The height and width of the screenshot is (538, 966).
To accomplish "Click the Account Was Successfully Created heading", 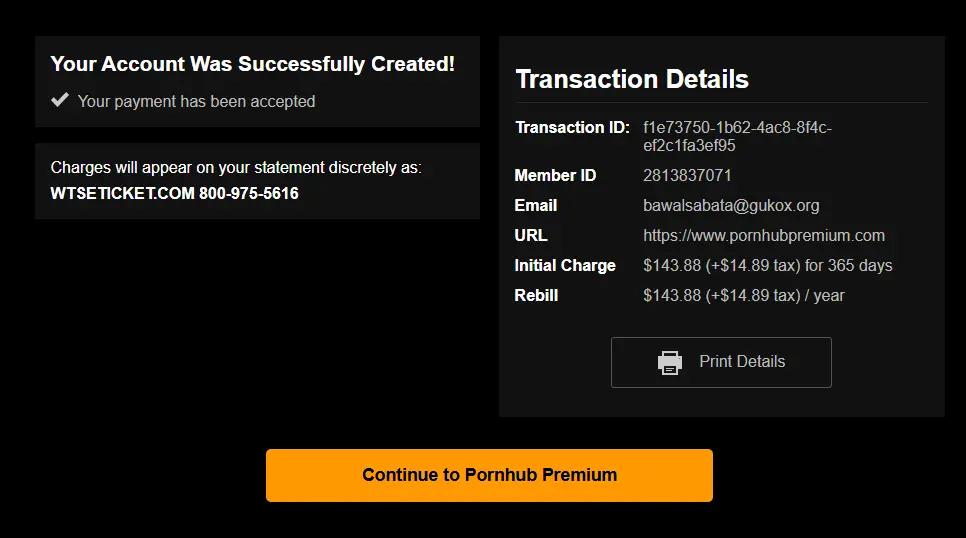I will click(253, 64).
